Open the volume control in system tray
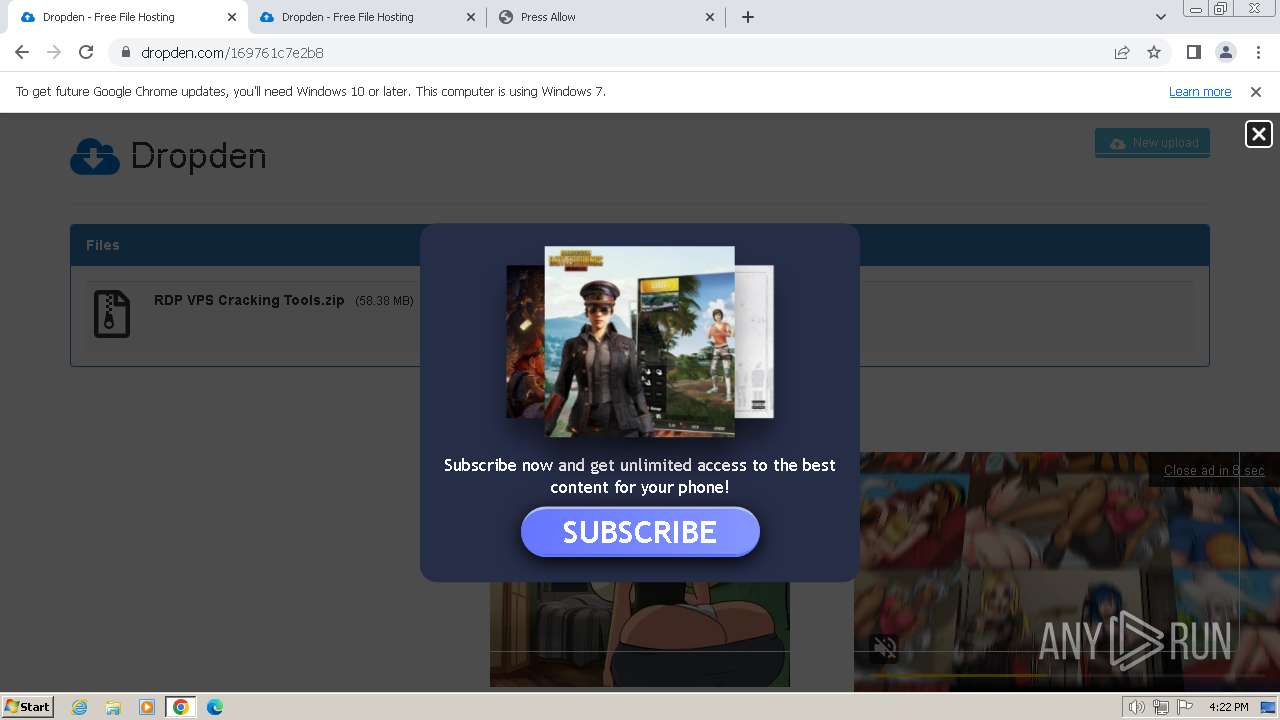Screen dimensions: 1280x720 pos(1137,707)
